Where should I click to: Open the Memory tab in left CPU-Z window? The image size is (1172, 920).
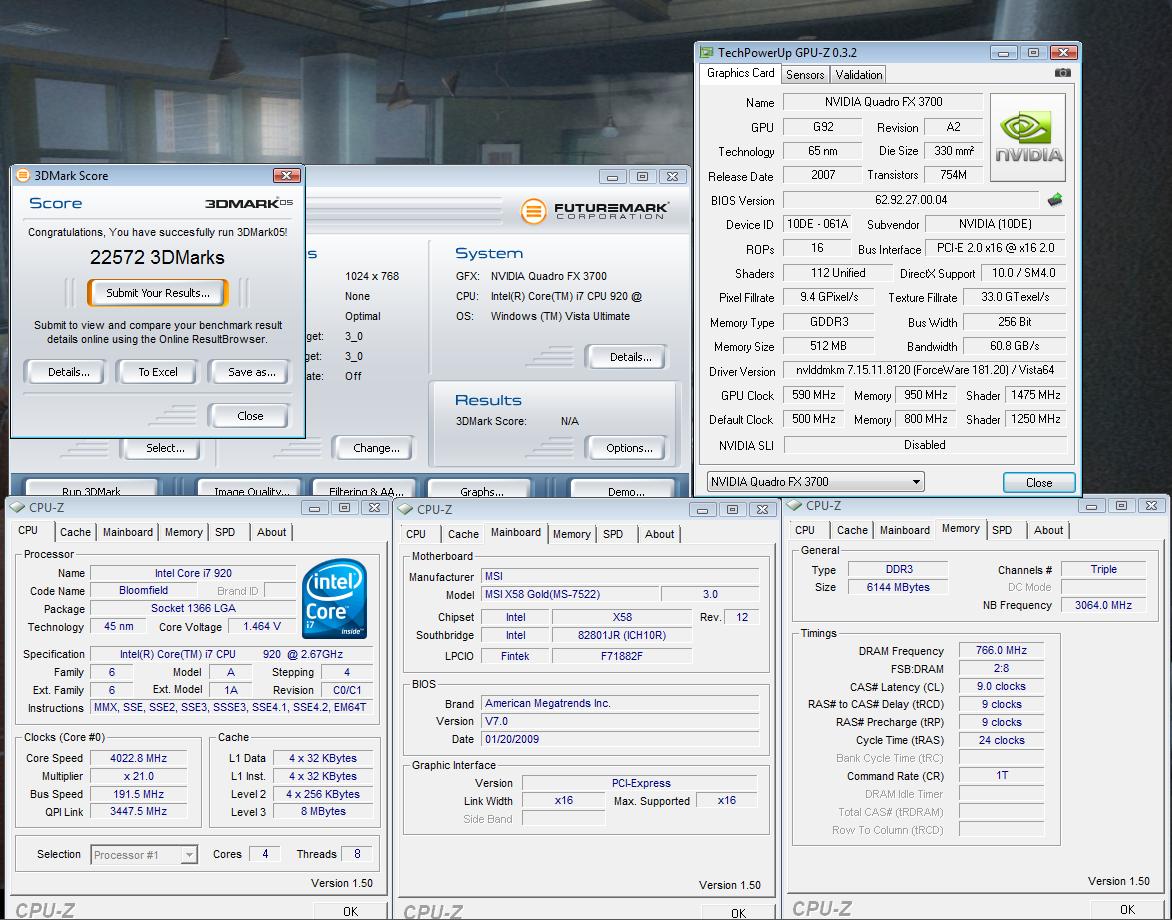184,532
